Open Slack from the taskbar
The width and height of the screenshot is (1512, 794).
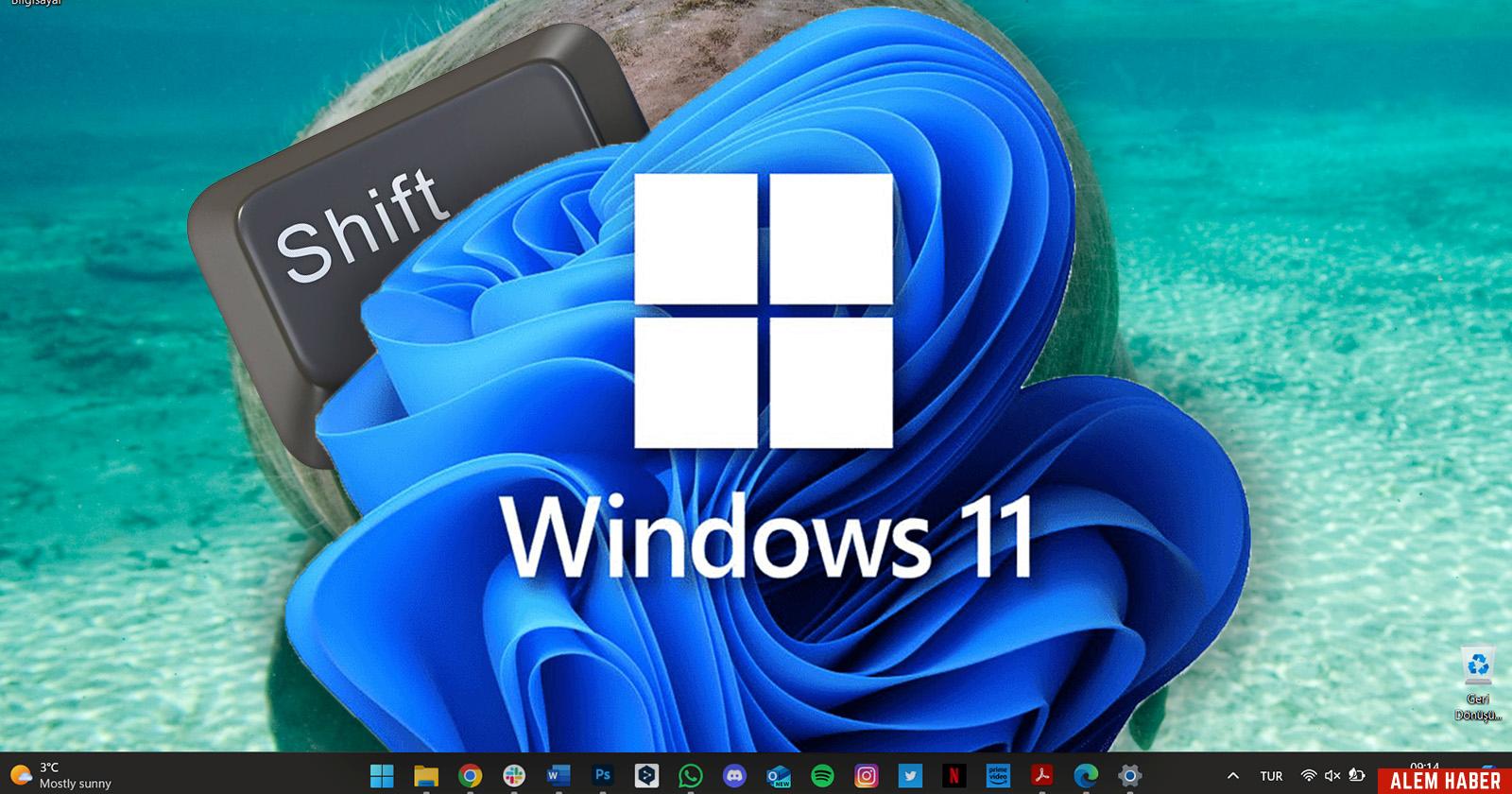(514, 776)
